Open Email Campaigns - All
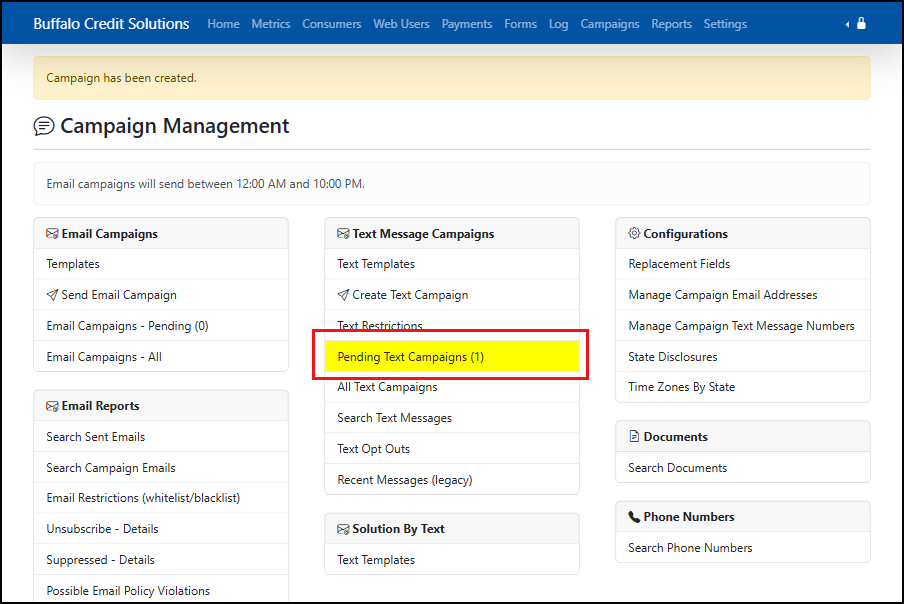Viewport: 904px width, 604px height. point(161,356)
